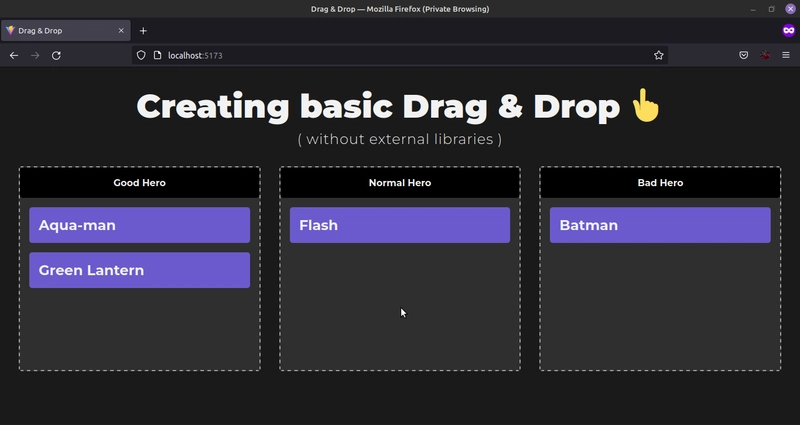Open the Pocket save icon
The height and width of the screenshot is (425, 800).
click(743, 55)
